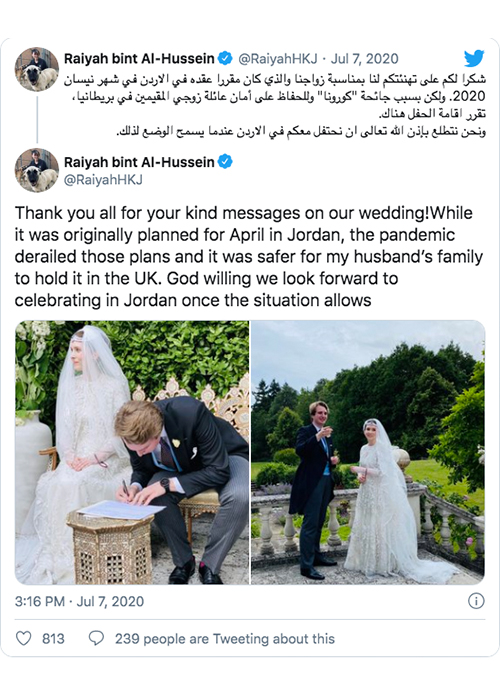Open @RaiyahHKJ handle below main tweet name

point(103,179)
